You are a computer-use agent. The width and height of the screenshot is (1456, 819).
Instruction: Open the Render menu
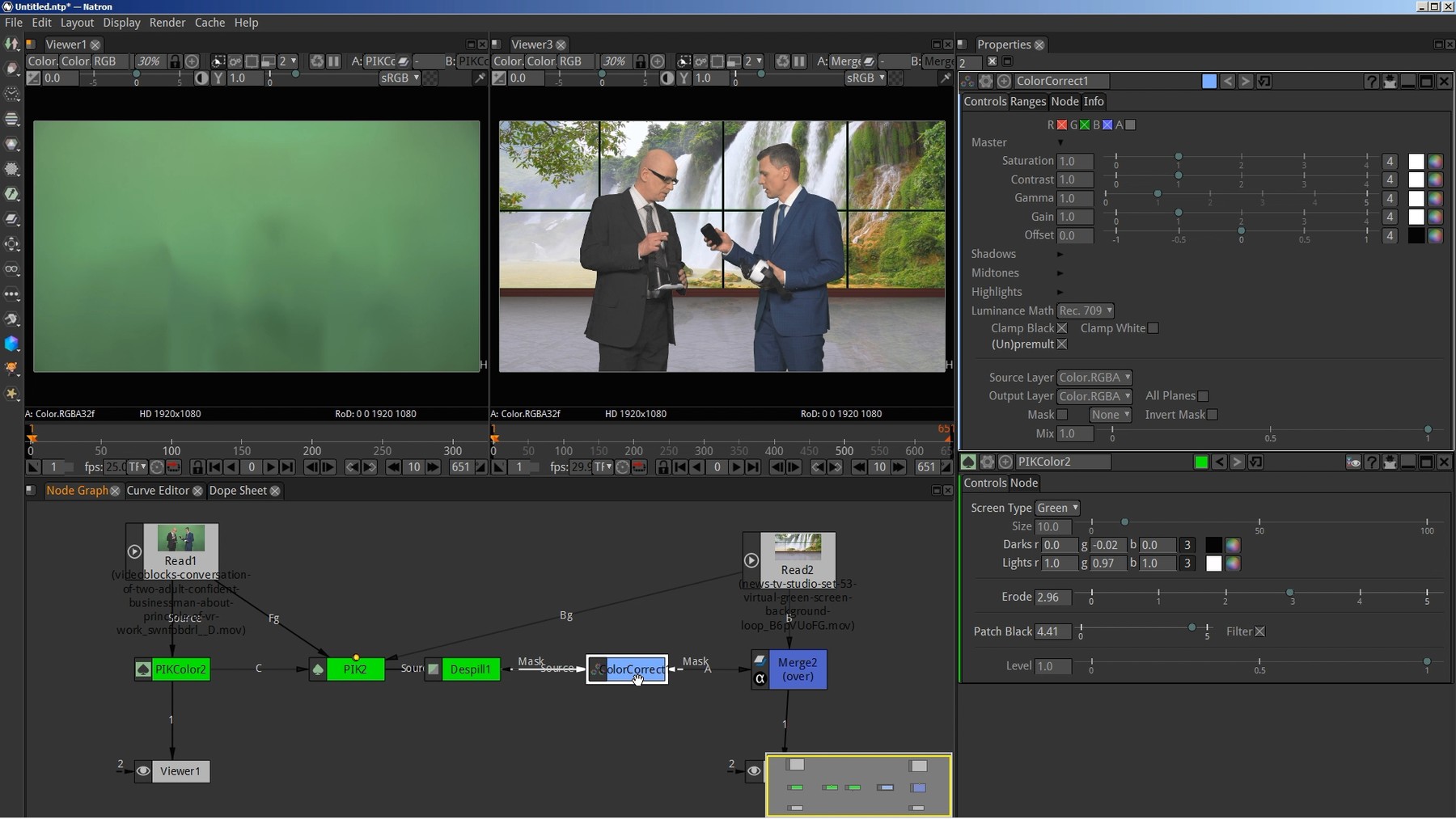click(x=167, y=23)
